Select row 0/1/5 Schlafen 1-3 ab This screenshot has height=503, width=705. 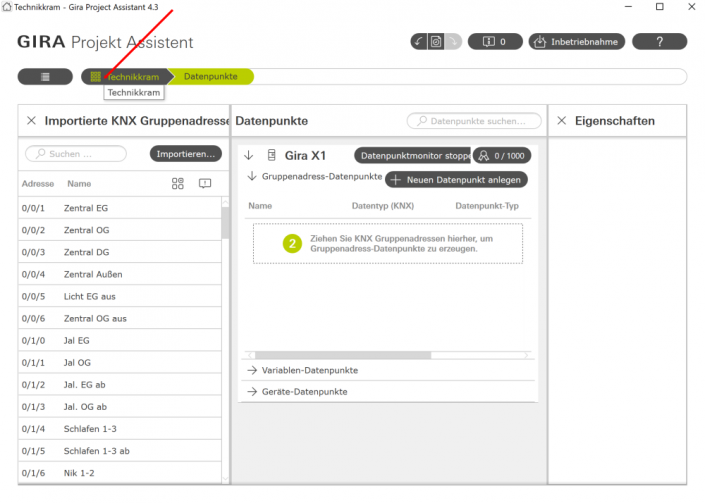pyautogui.click(x=120, y=450)
